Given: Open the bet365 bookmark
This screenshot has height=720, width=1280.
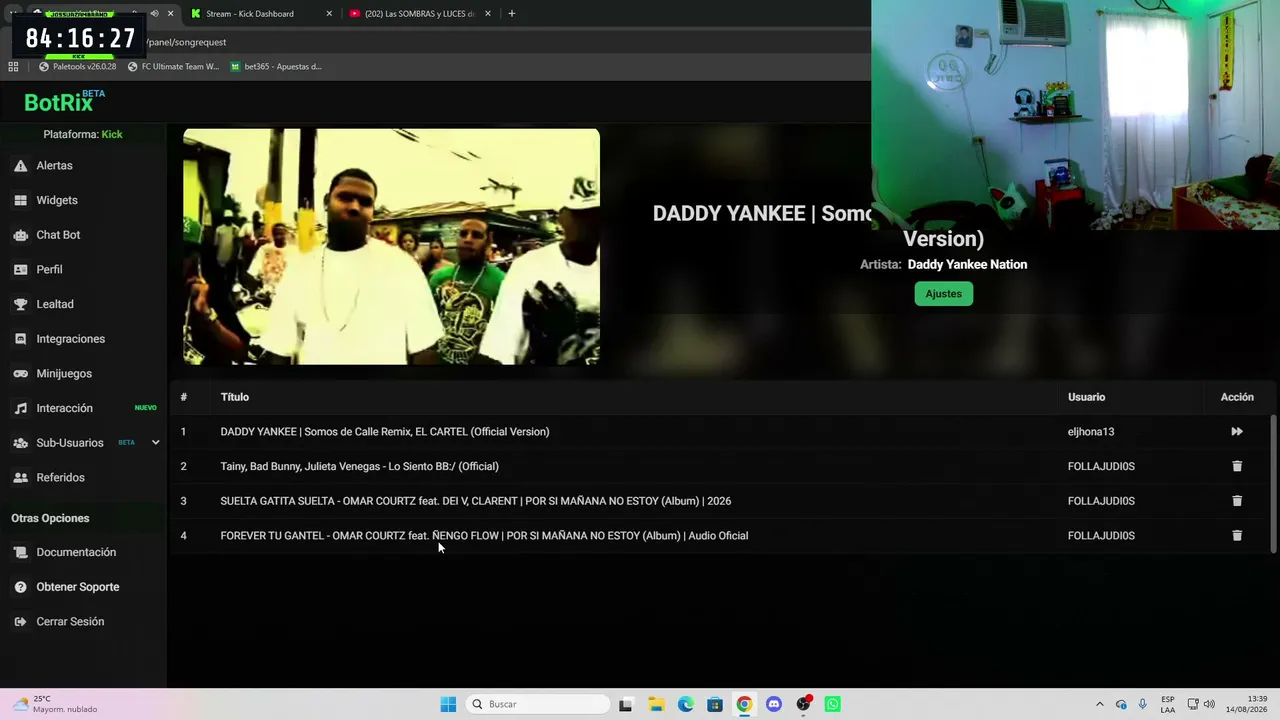Looking at the screenshot, I should coord(276,67).
